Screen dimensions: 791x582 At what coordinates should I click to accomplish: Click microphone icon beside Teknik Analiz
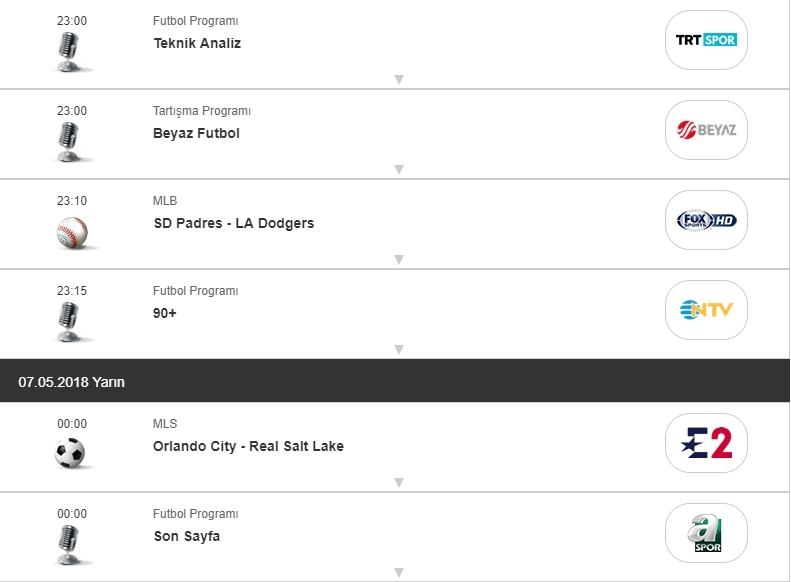[x=68, y=52]
